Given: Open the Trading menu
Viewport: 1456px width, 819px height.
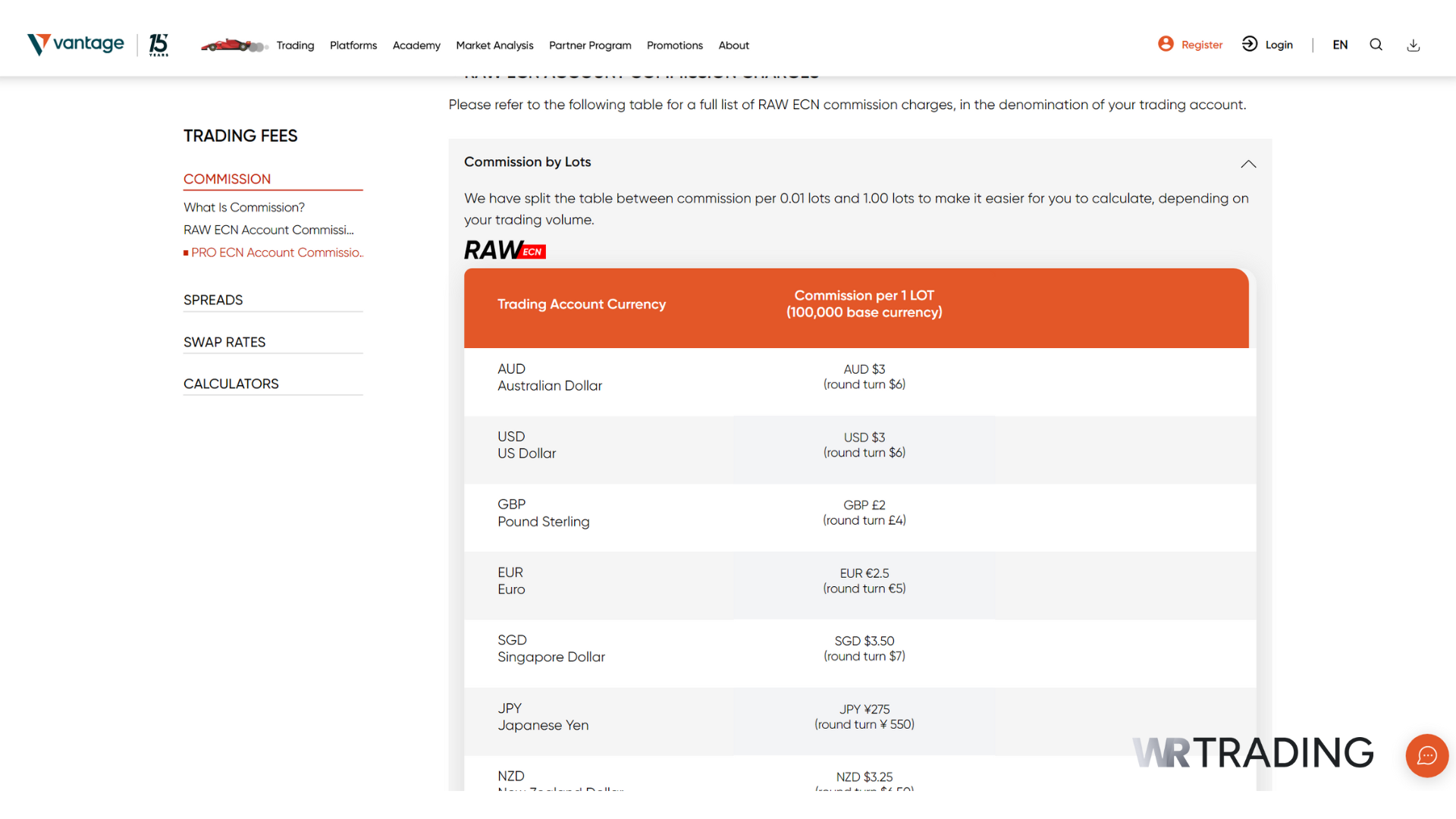Looking at the screenshot, I should (295, 45).
